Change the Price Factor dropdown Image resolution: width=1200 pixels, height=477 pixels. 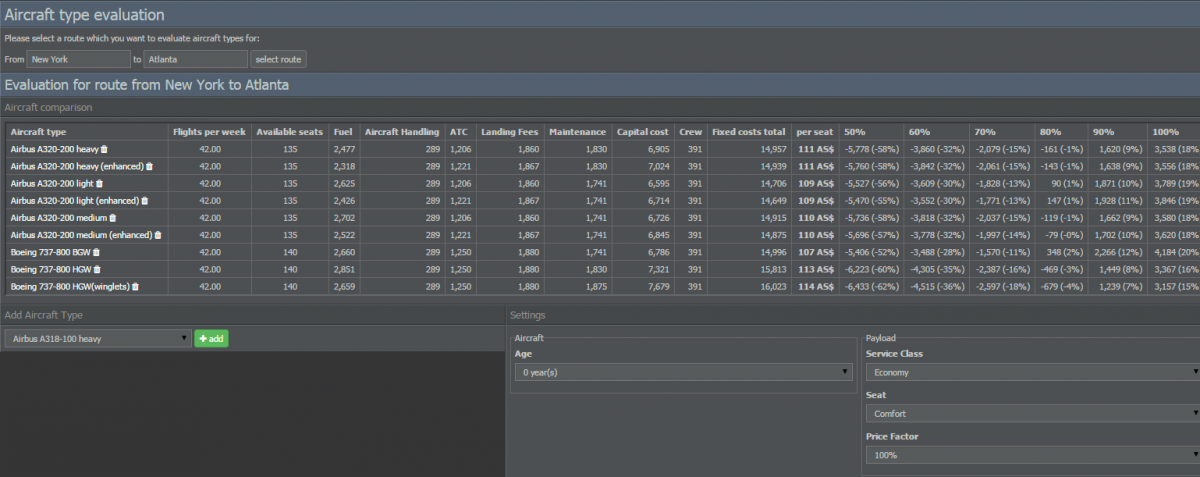[x=1033, y=455]
